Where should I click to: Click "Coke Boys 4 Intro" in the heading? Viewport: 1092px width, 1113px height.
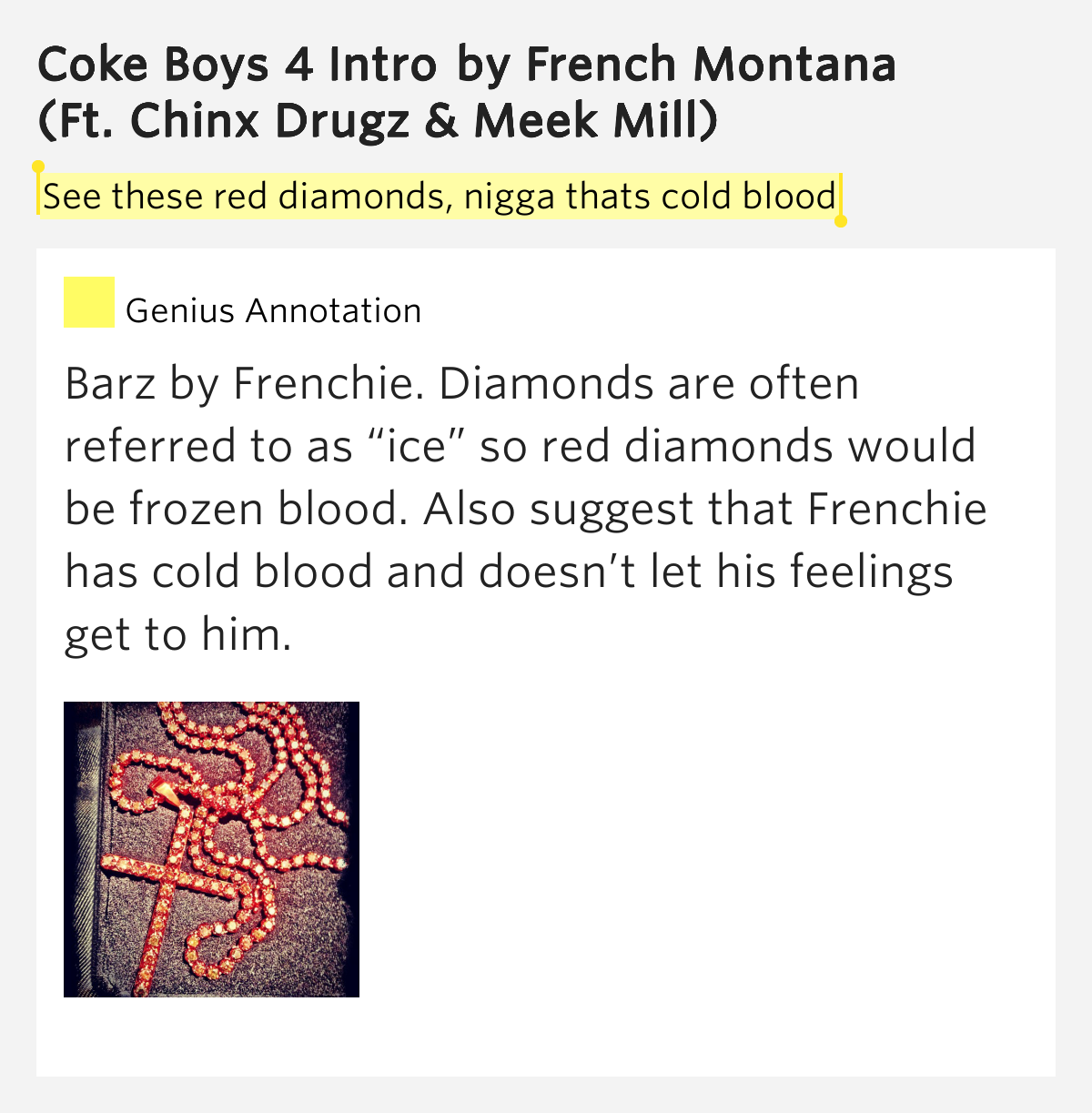(238, 65)
